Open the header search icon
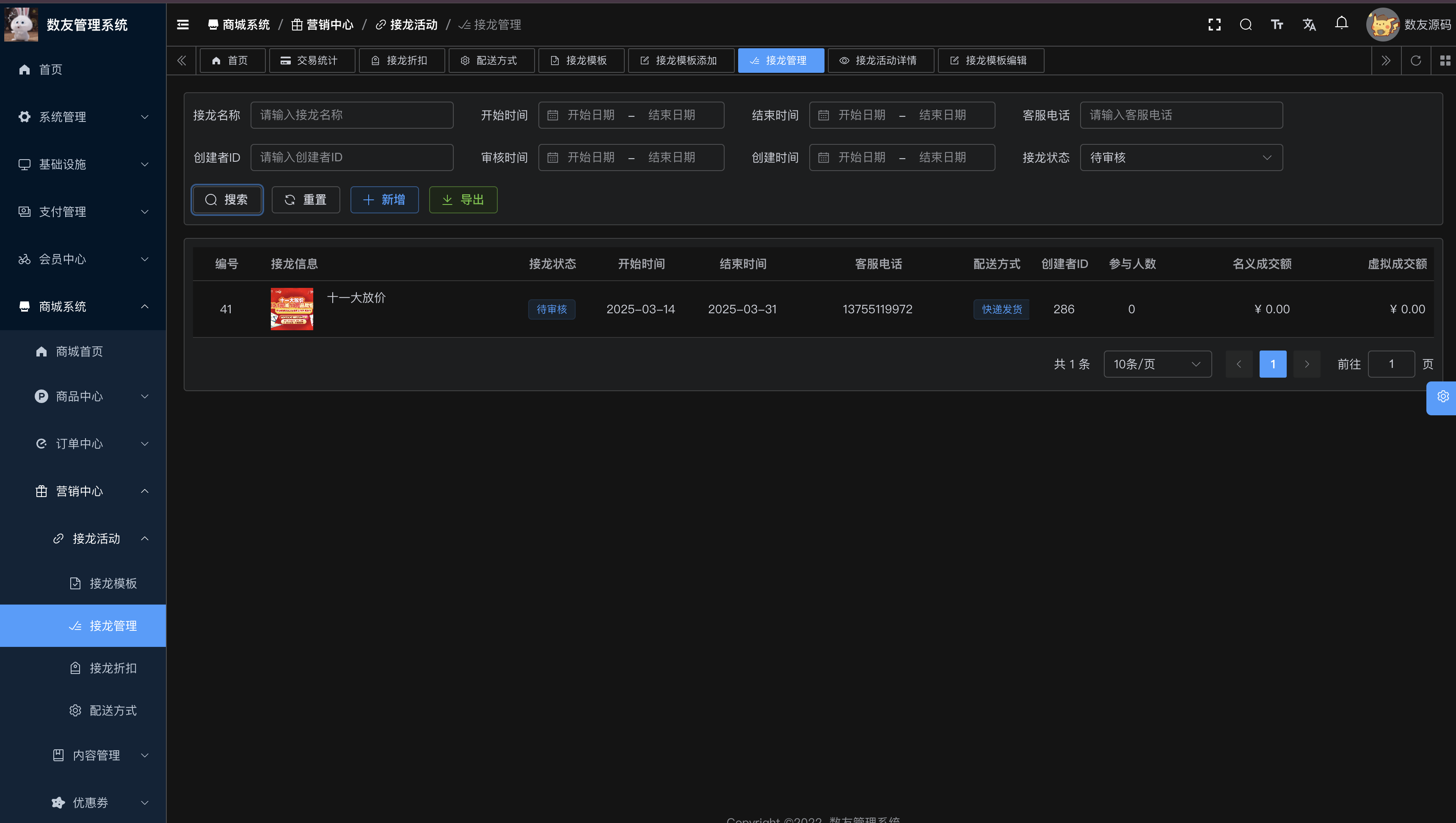 tap(1246, 24)
